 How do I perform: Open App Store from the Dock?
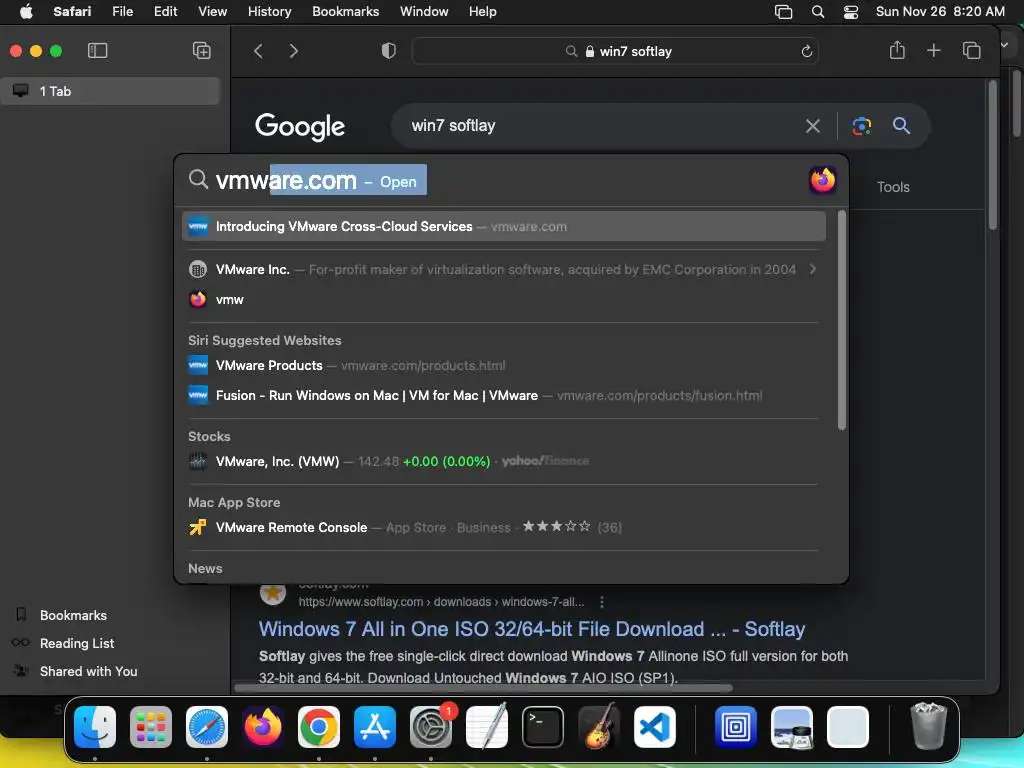375,726
